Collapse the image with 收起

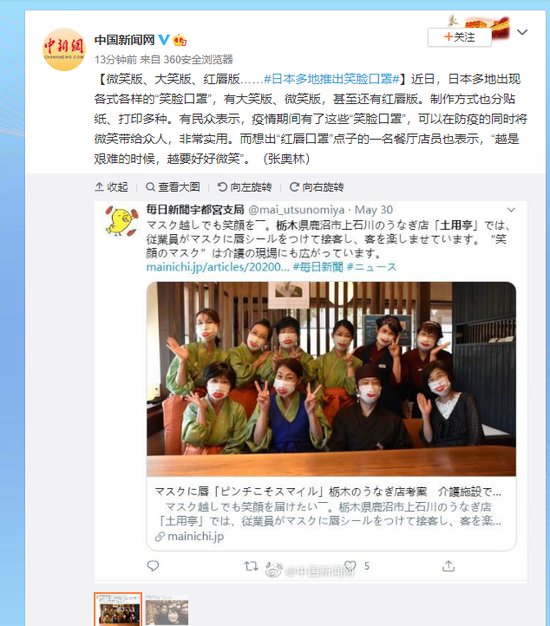tap(111, 187)
